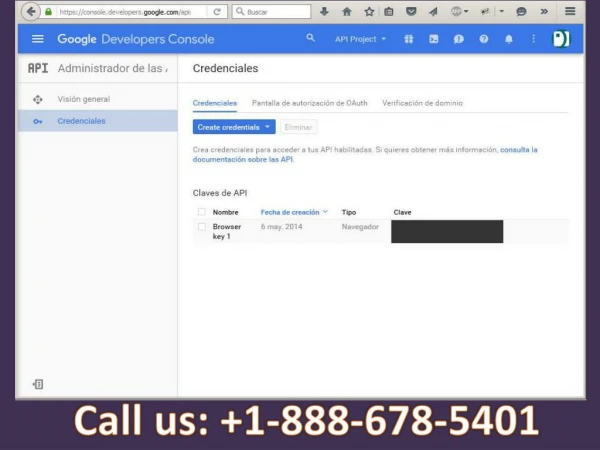
Task: Show notifications bell icon
Action: pos(509,39)
